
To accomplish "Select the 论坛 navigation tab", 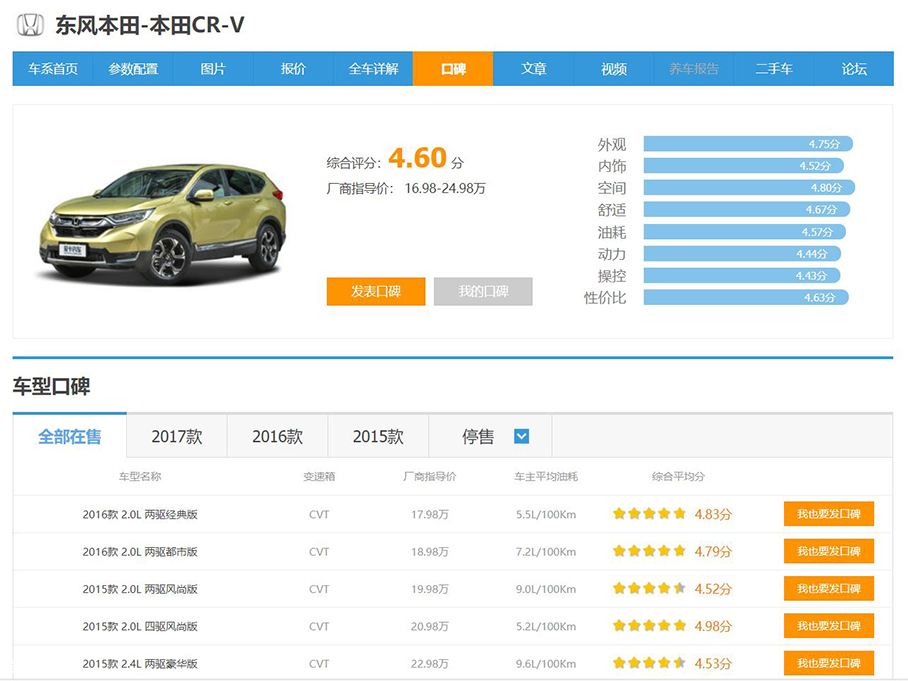I will (x=854, y=69).
